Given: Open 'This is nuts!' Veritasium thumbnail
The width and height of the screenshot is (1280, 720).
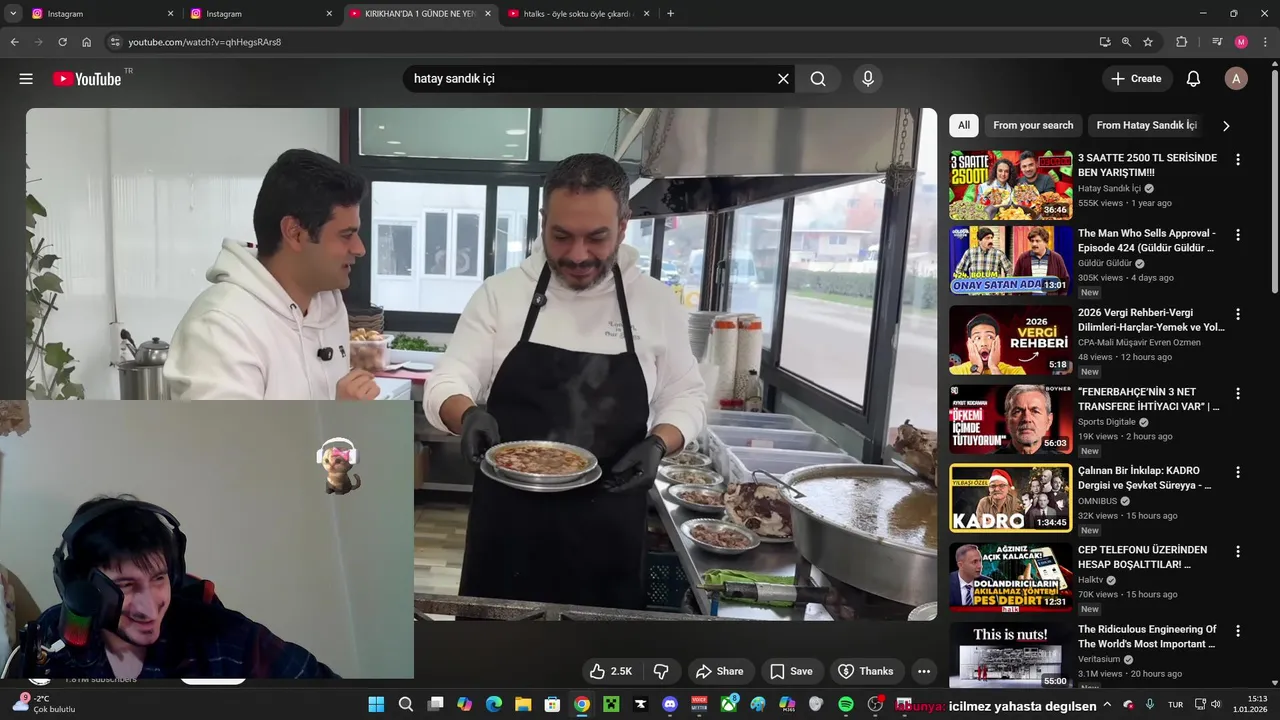Looking at the screenshot, I should point(1011,654).
